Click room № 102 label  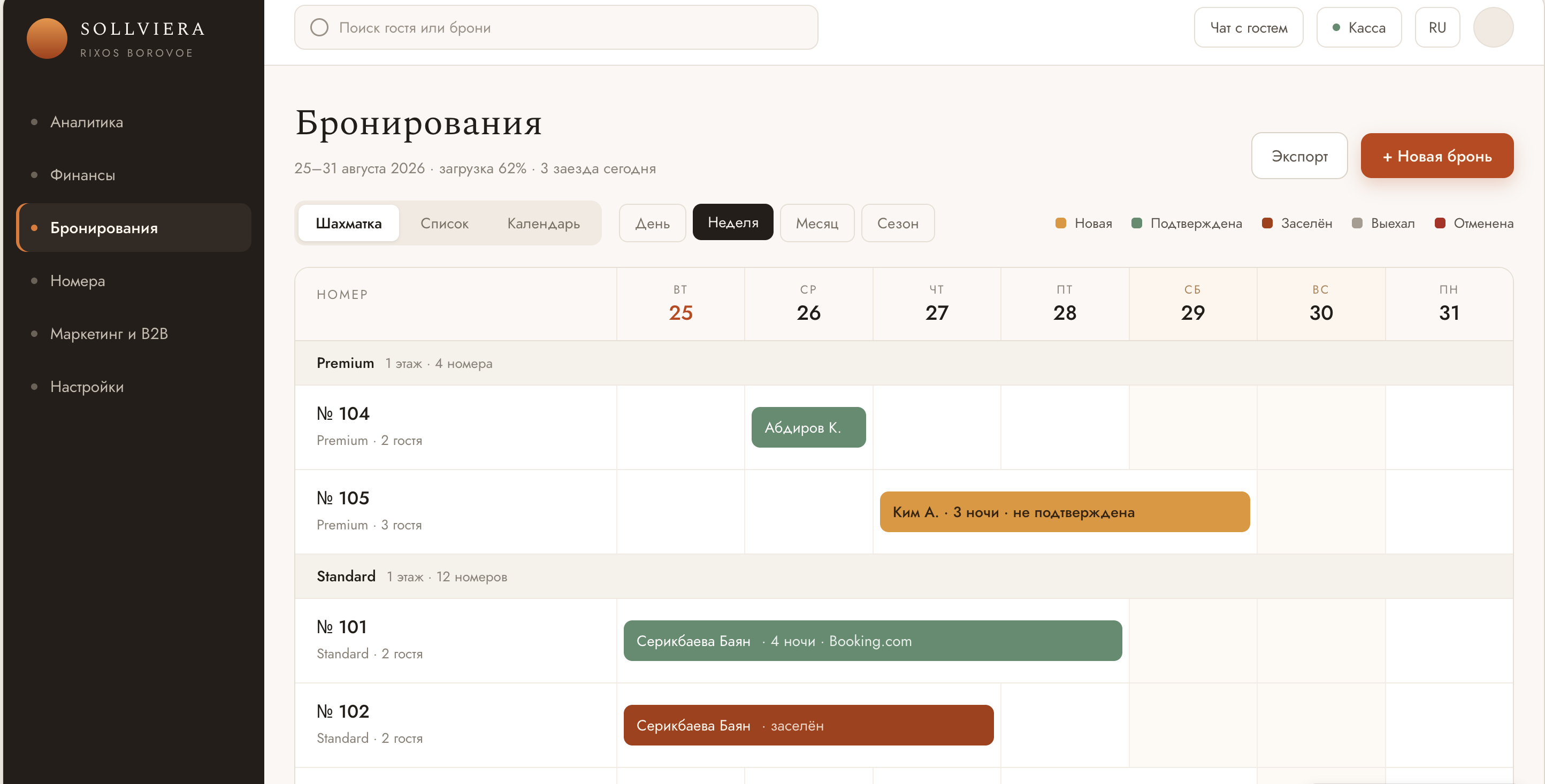tap(343, 711)
